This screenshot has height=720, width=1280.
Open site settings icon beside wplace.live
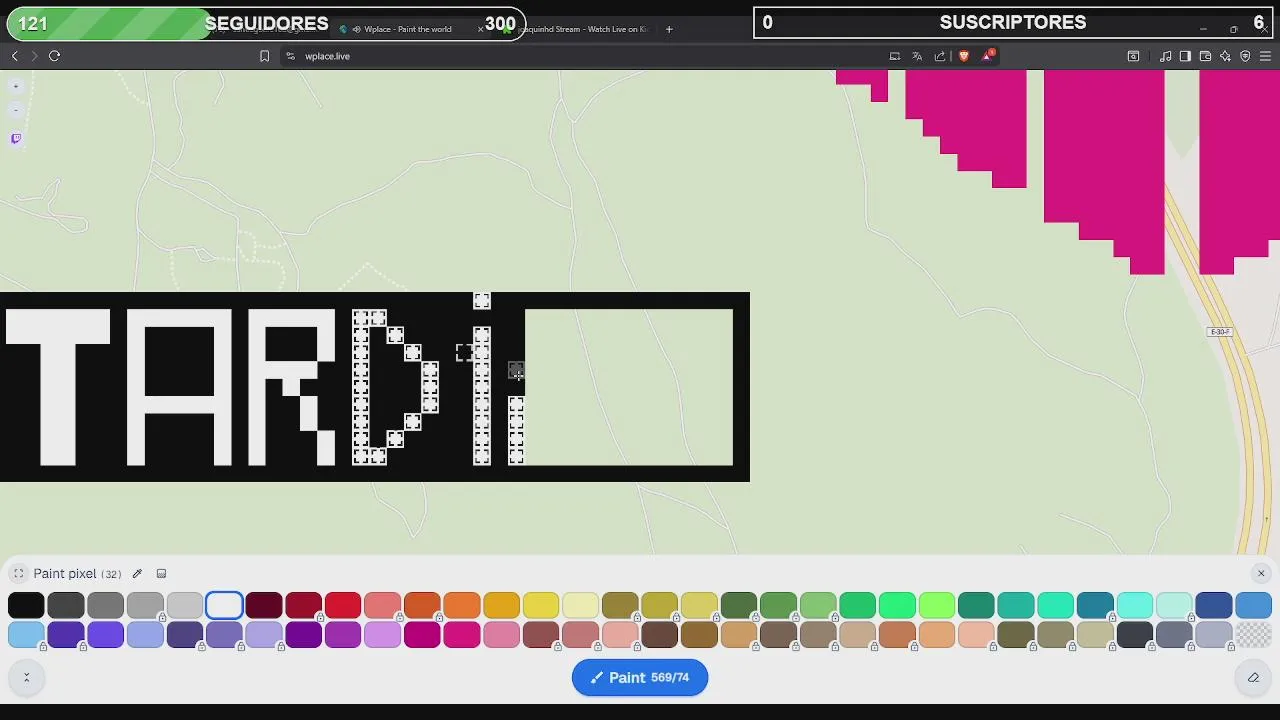tap(290, 56)
